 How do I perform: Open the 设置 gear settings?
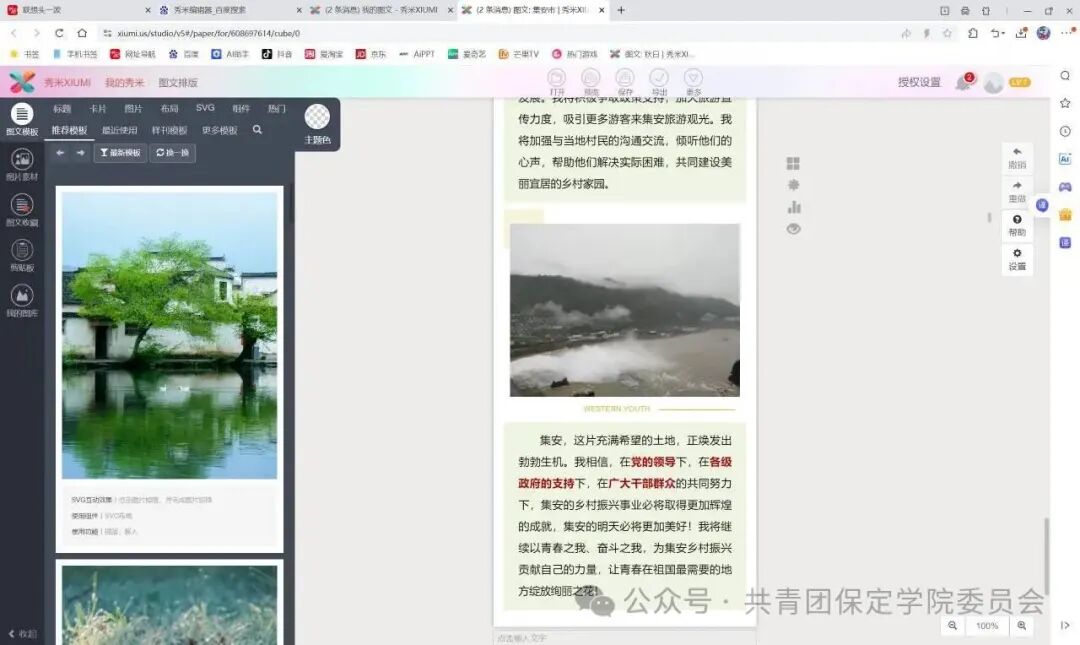point(1017,259)
